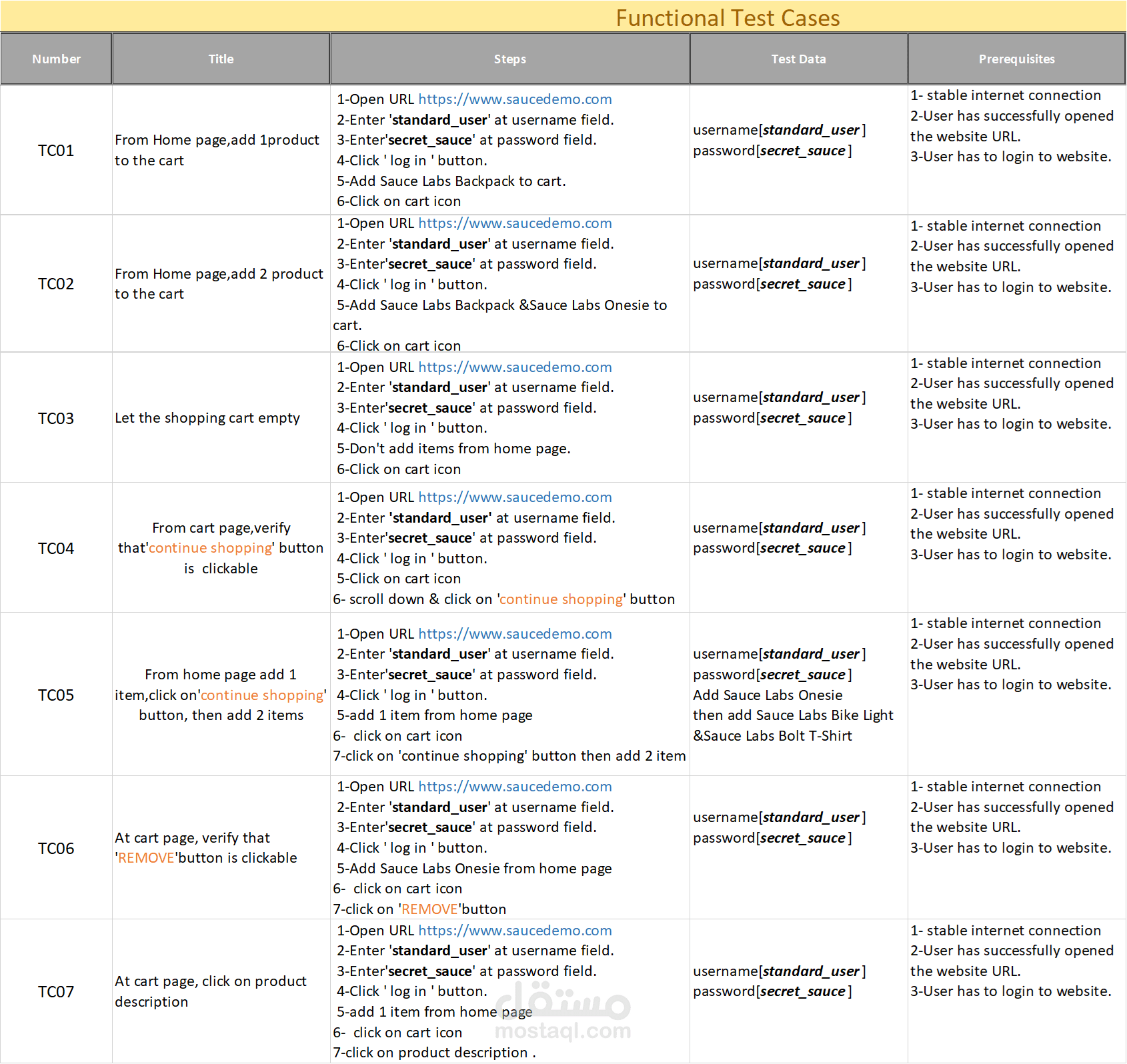
Task: Select TC07 test data password secret_sauce
Action: coord(772,991)
